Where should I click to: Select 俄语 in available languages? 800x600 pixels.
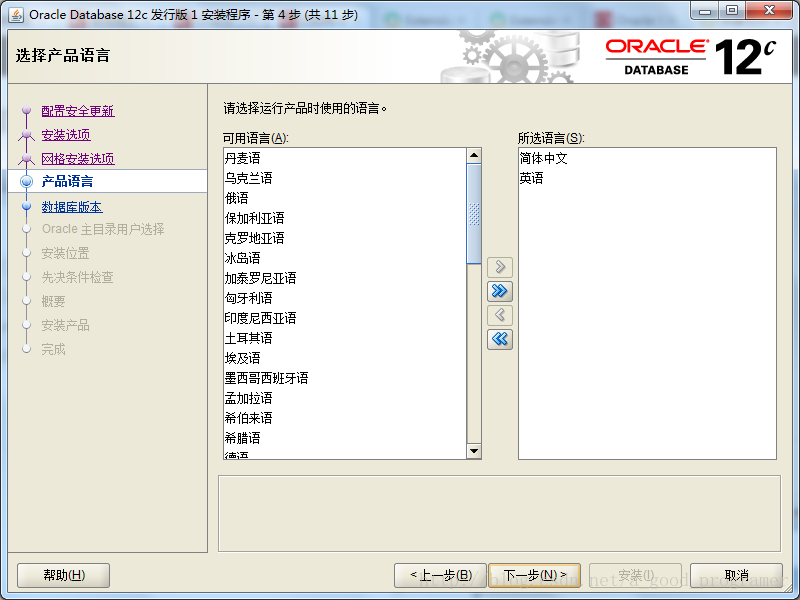[x=345, y=198]
